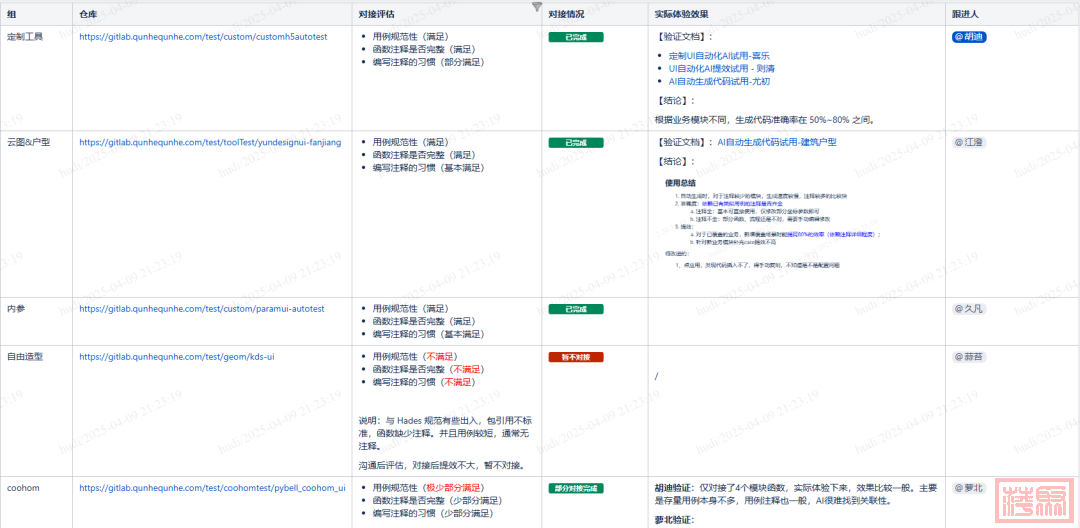
Task: Click the 部分对接完成 status label
Action: point(576,488)
